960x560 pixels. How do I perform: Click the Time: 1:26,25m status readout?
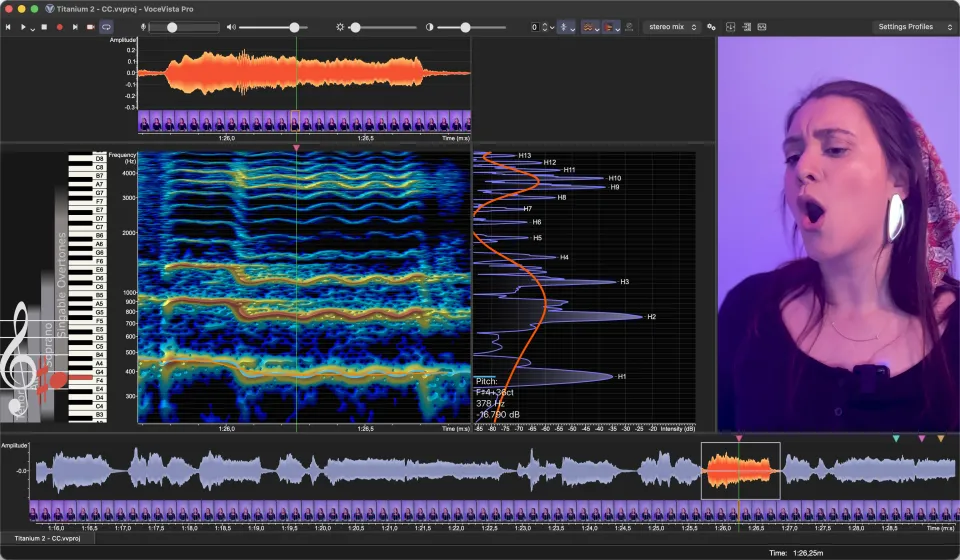(x=796, y=553)
